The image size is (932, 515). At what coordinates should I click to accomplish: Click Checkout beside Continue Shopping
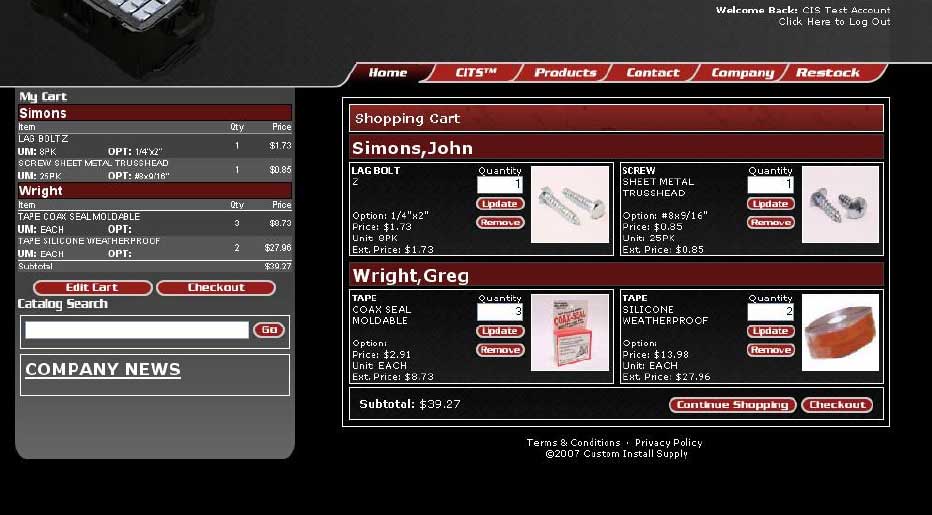[x=836, y=405]
